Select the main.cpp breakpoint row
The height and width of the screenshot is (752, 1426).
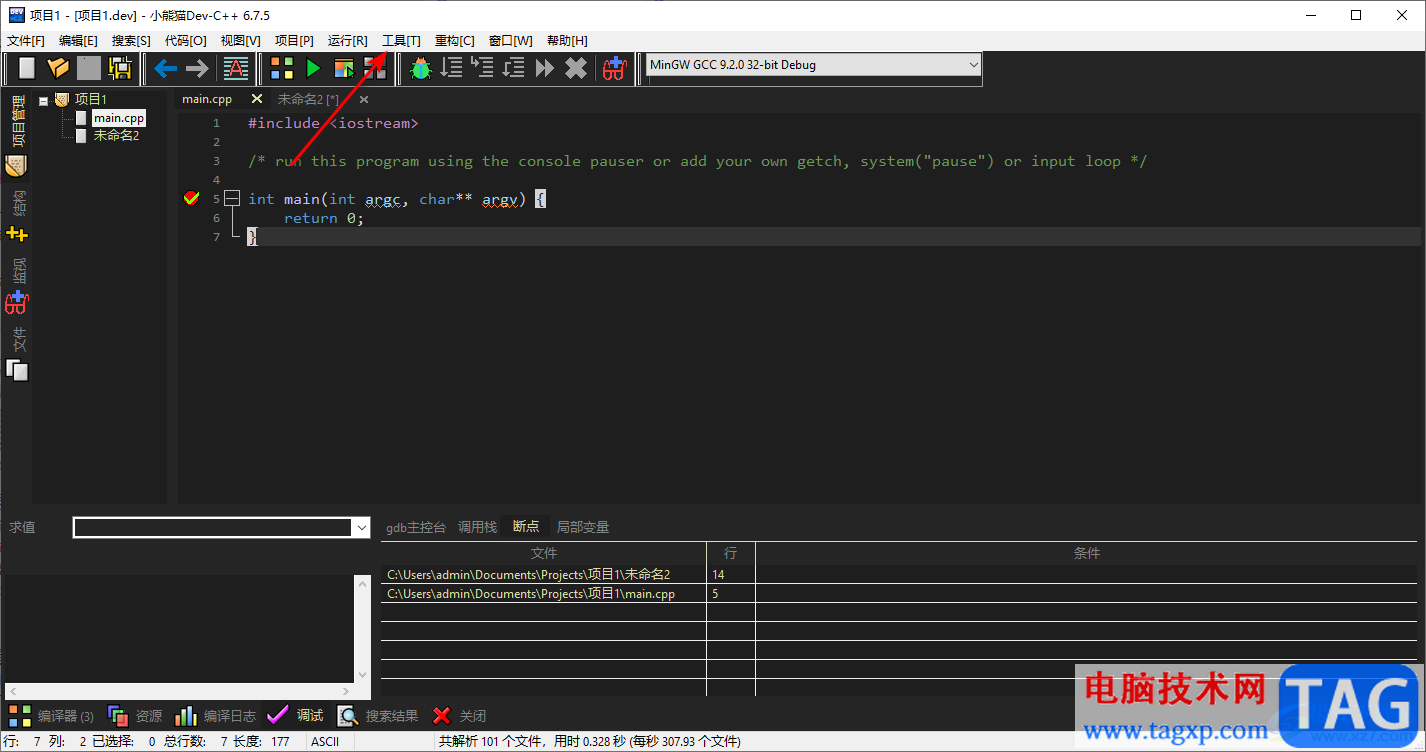pos(898,593)
